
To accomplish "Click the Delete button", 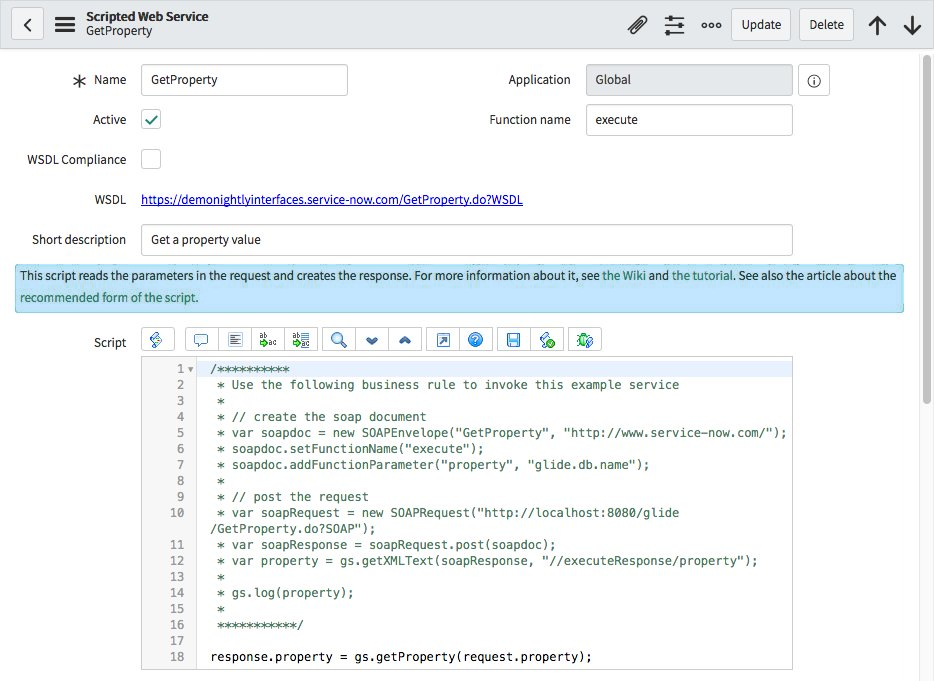I will coord(826,25).
